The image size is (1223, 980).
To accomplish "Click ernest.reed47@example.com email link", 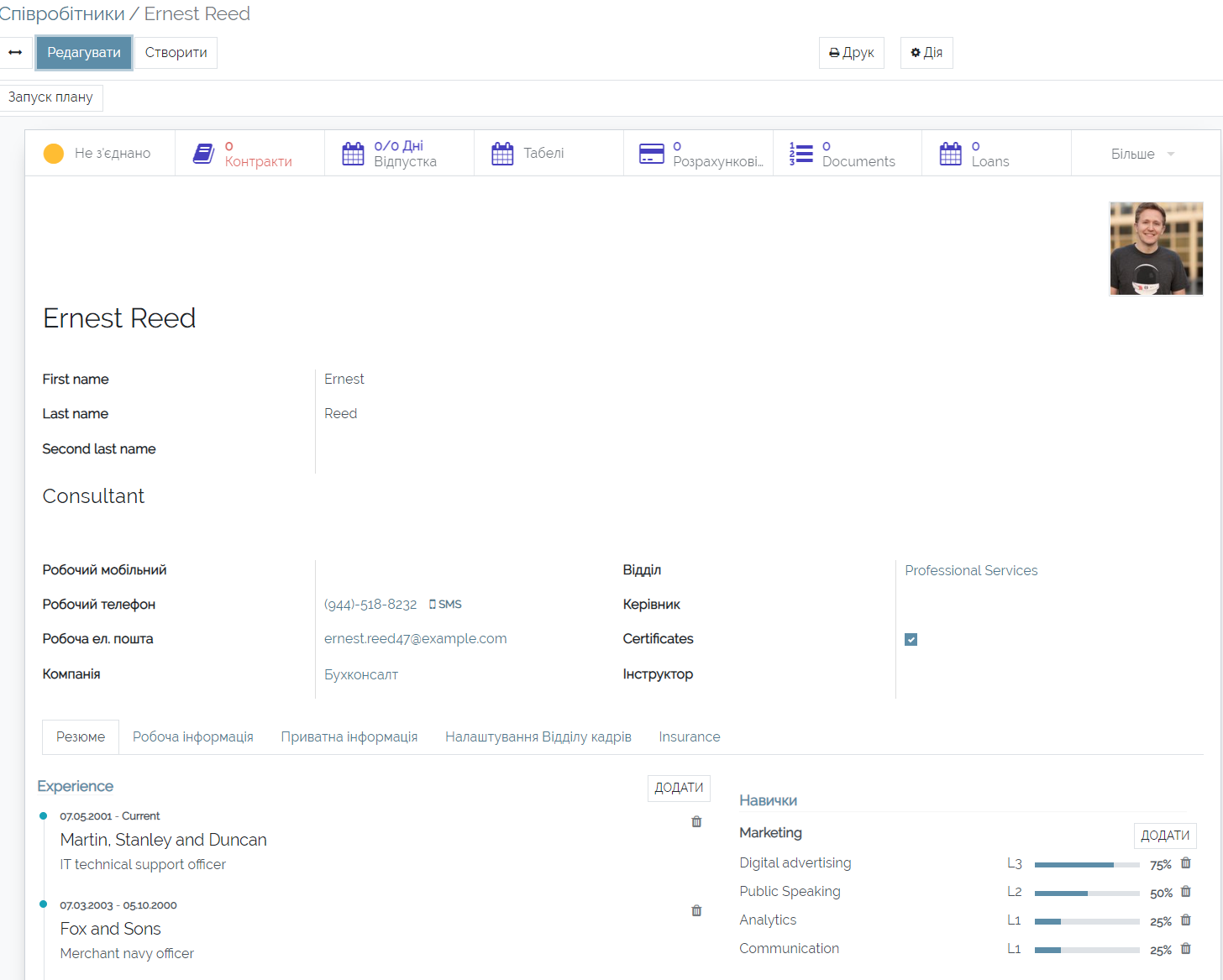I will click(x=416, y=639).
